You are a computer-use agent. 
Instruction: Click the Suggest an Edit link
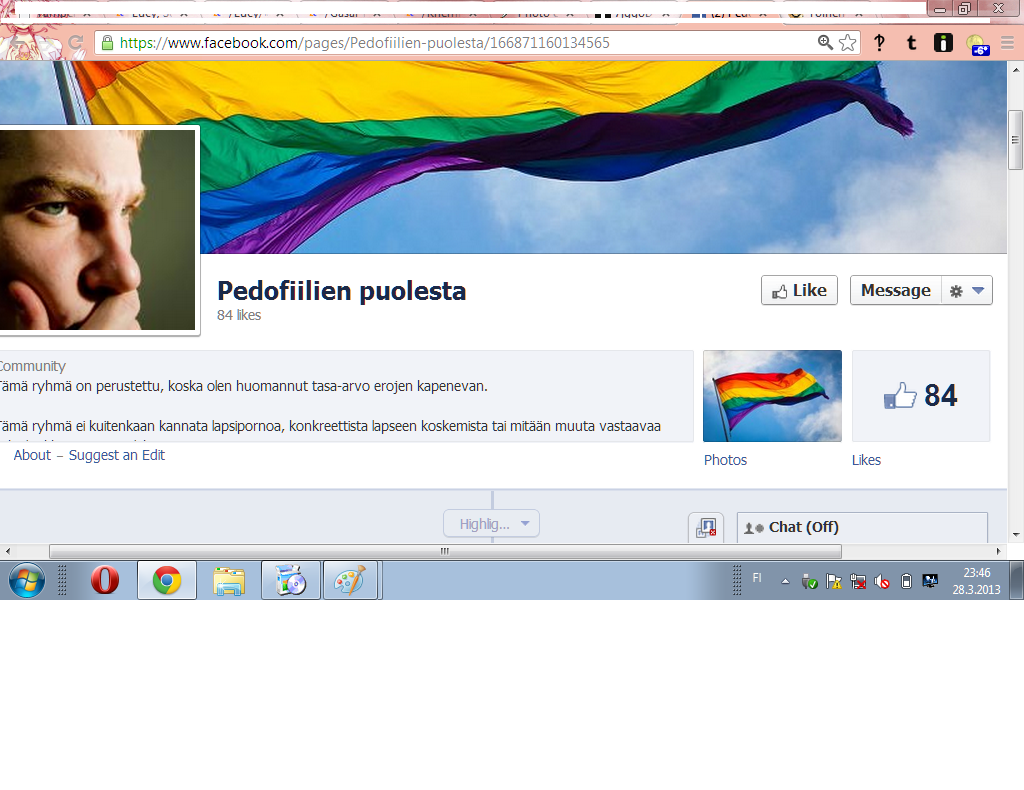coord(117,455)
